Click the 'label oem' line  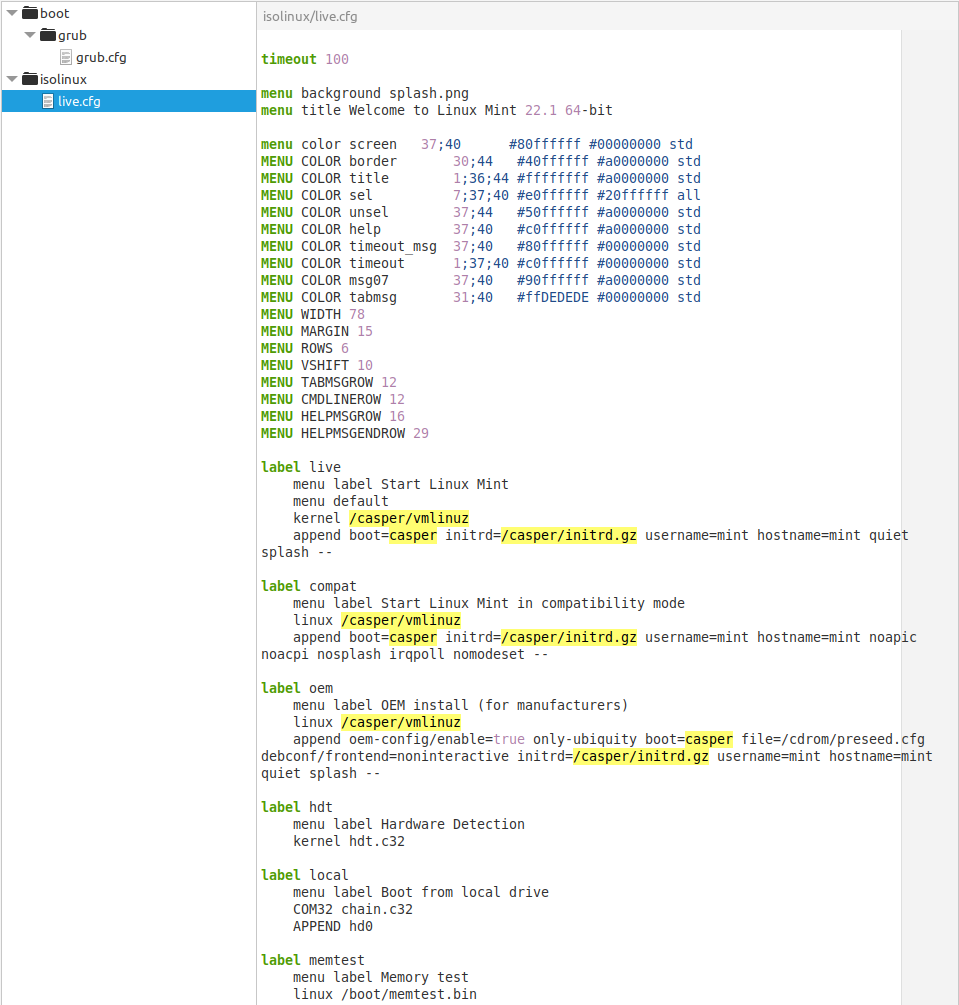[297, 688]
